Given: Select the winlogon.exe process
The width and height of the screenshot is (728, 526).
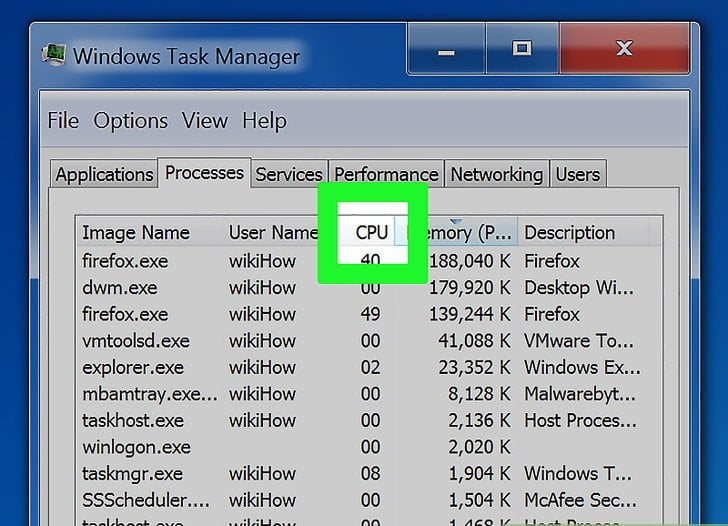Looking at the screenshot, I should [369, 447].
